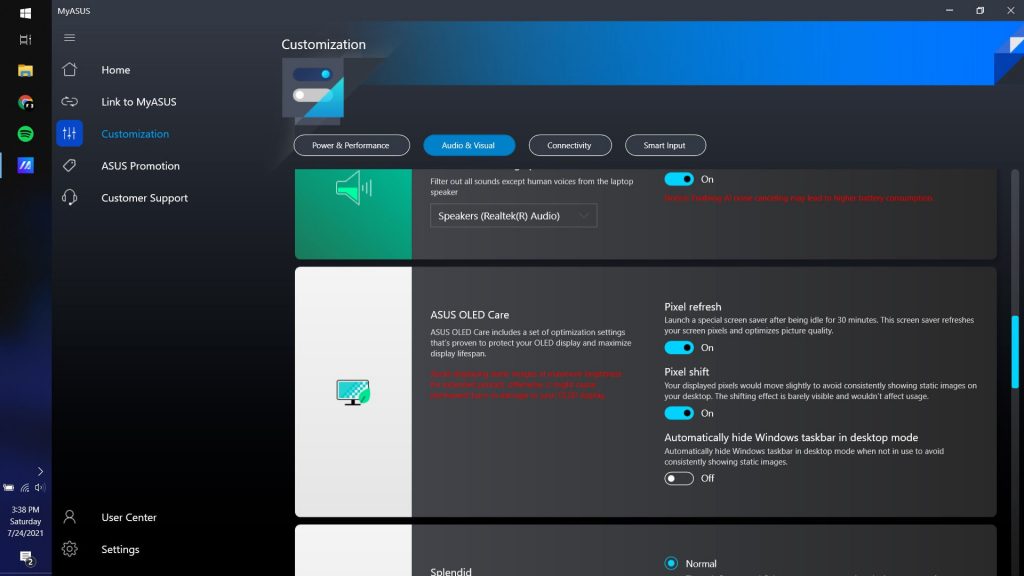Open the hamburger menu in MyASUS sidebar
The width and height of the screenshot is (1024, 576).
(69, 38)
